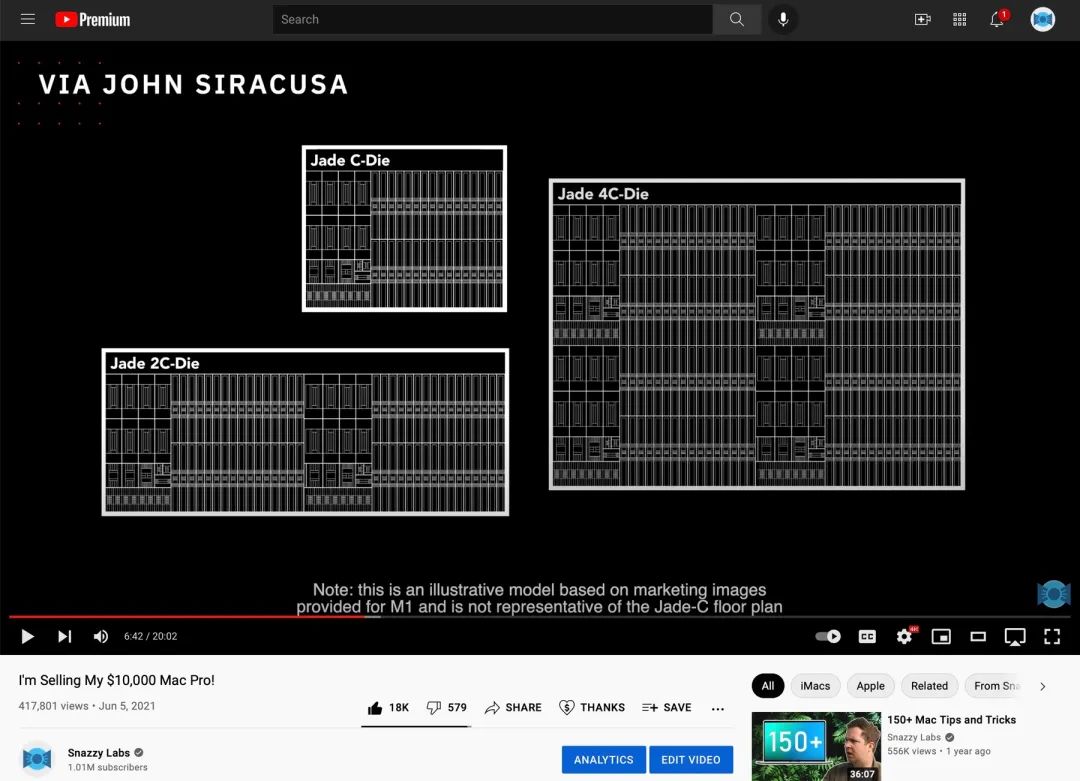Viewport: 1080px width, 781px height.
Task: Show more filter chips with arrow
Action: click(x=1043, y=686)
